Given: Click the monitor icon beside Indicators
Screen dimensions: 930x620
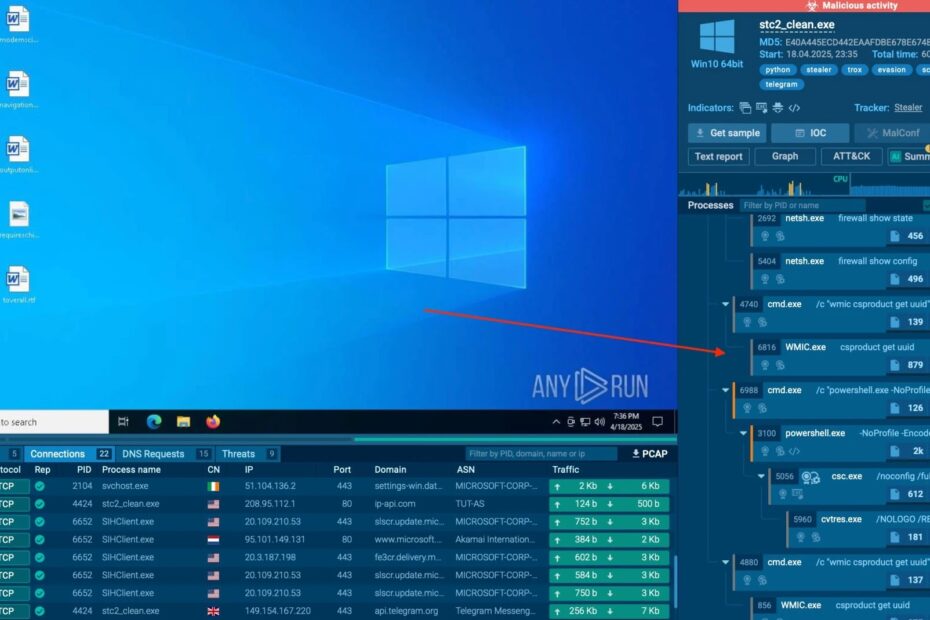Looking at the screenshot, I should coord(762,108).
